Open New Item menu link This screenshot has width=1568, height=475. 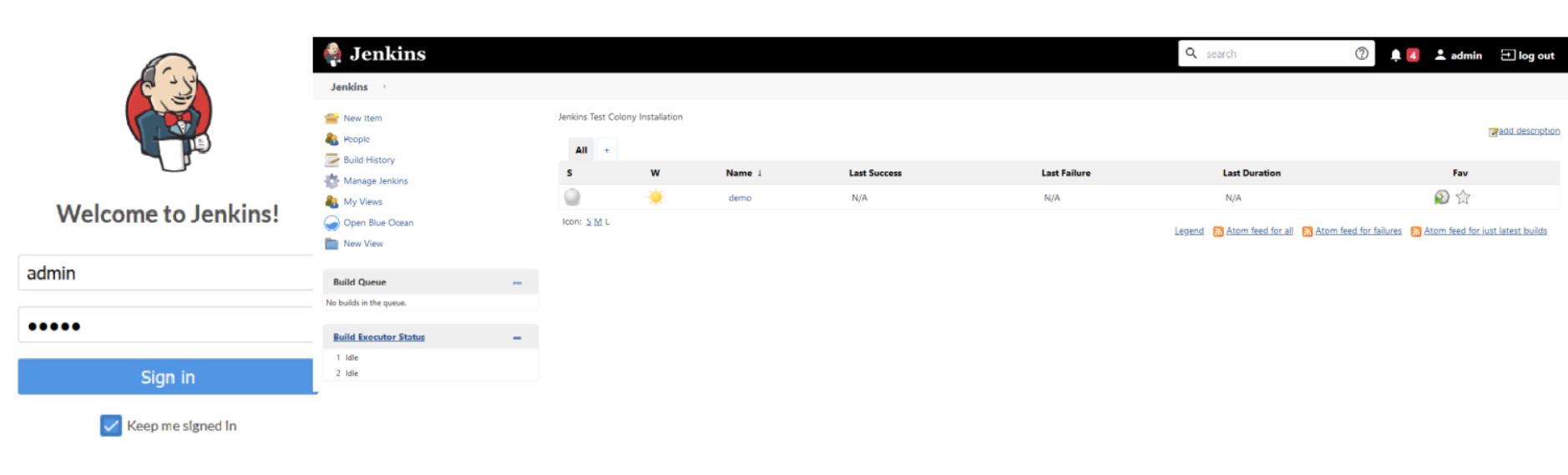pyautogui.click(x=362, y=119)
